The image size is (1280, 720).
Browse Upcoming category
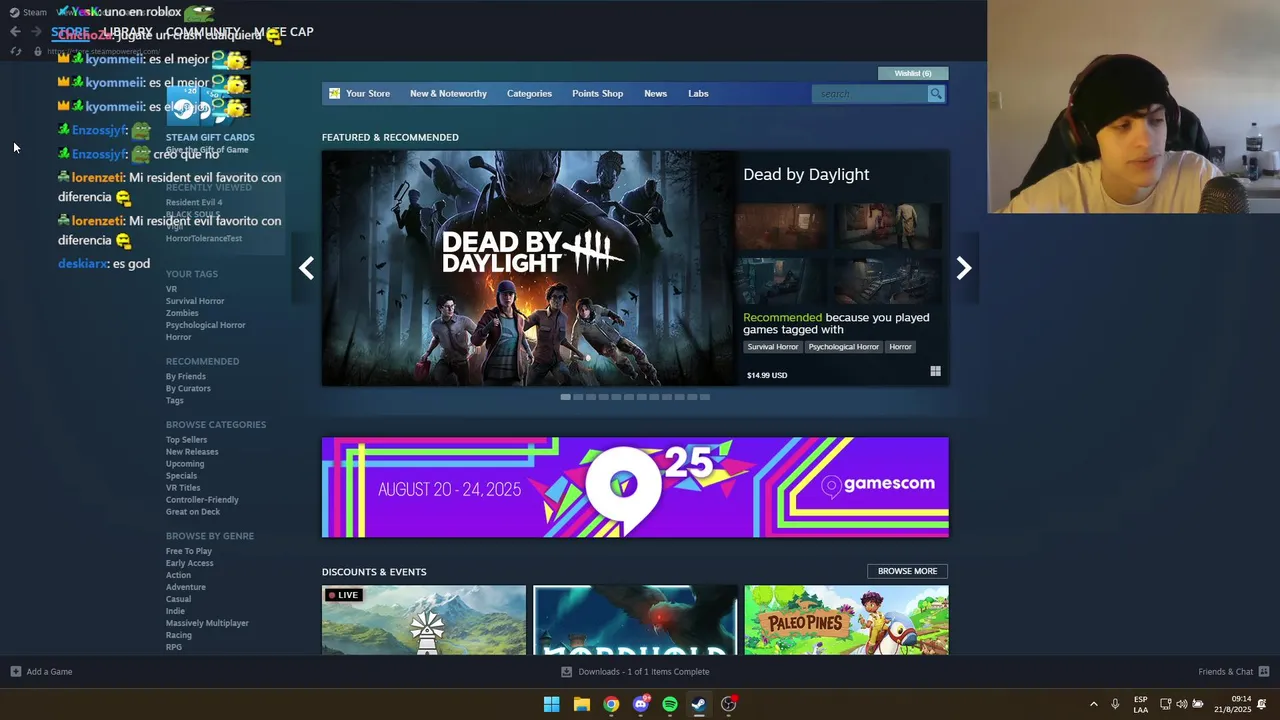pos(185,464)
